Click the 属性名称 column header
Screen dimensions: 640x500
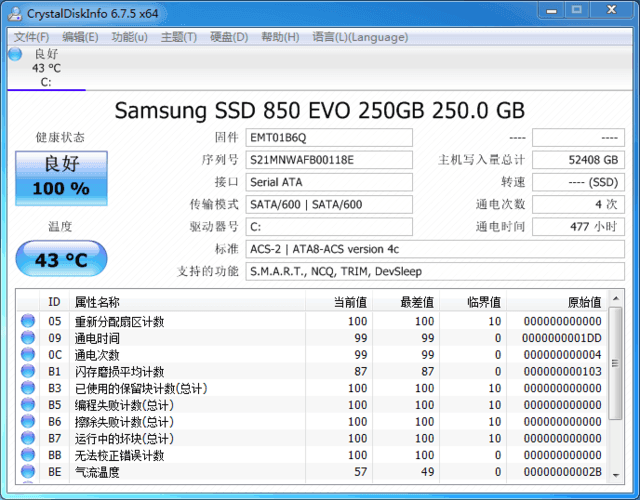tap(187, 302)
